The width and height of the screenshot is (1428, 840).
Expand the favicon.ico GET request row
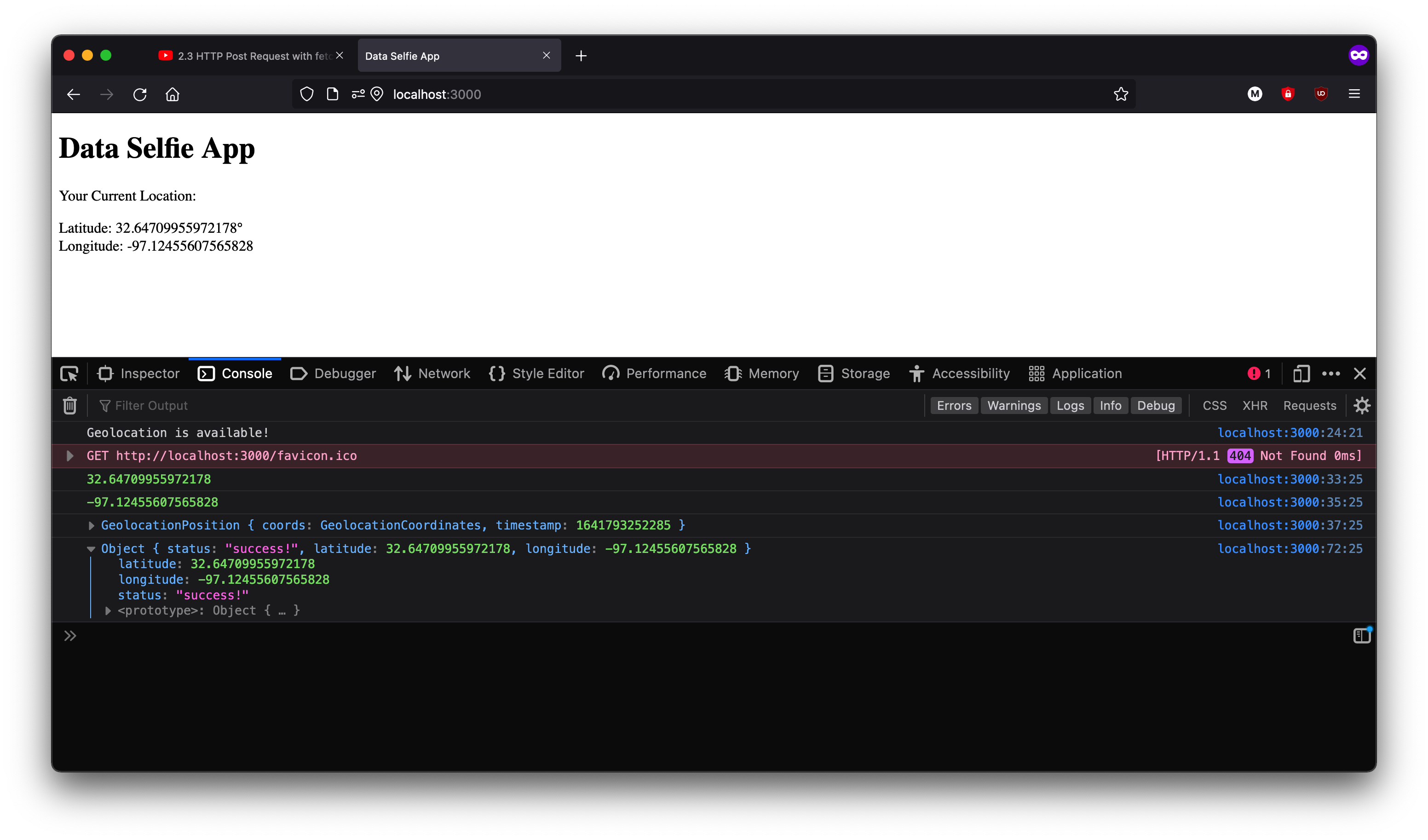pyautogui.click(x=70, y=456)
